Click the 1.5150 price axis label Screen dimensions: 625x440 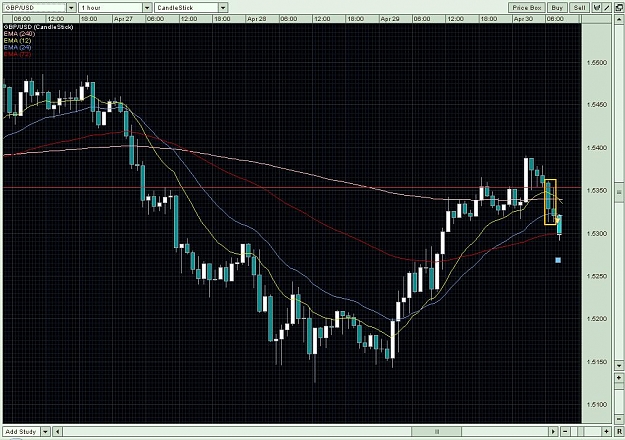point(597,362)
